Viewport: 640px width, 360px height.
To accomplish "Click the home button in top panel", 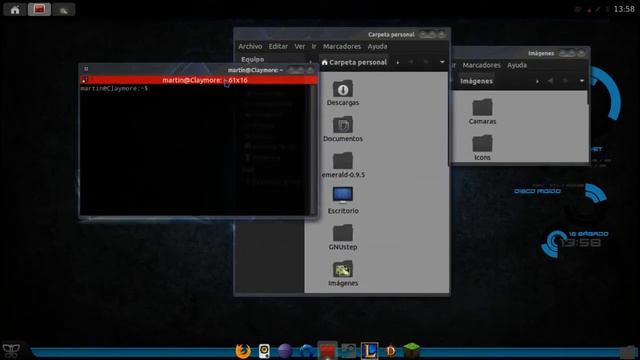I will (15, 9).
